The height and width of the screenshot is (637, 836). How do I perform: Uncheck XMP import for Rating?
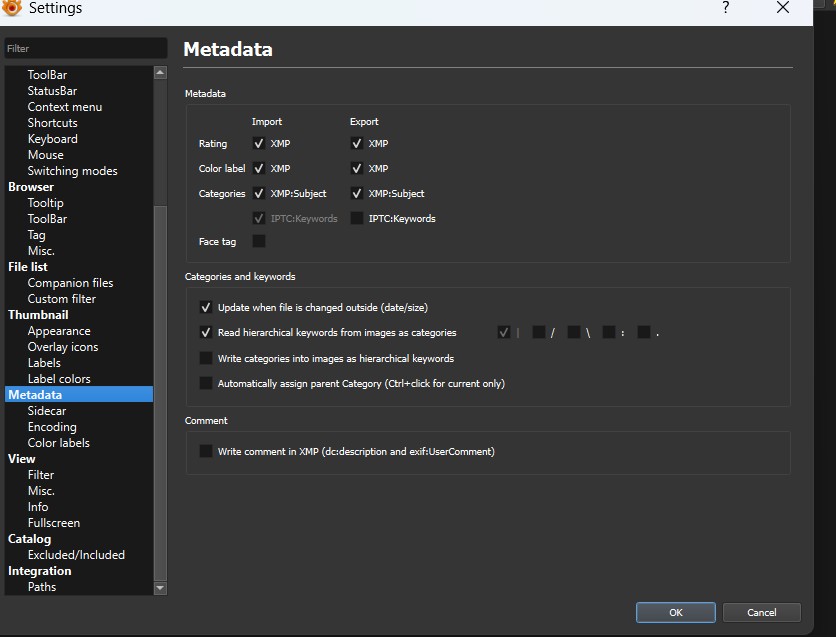(258, 143)
